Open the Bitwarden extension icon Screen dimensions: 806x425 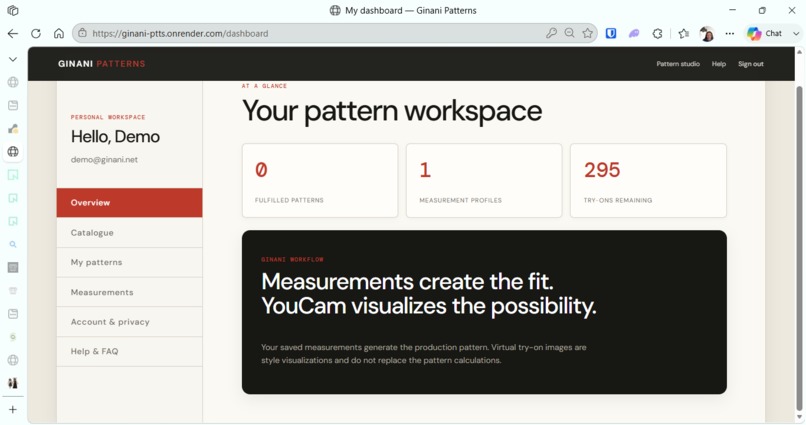pyautogui.click(x=611, y=33)
